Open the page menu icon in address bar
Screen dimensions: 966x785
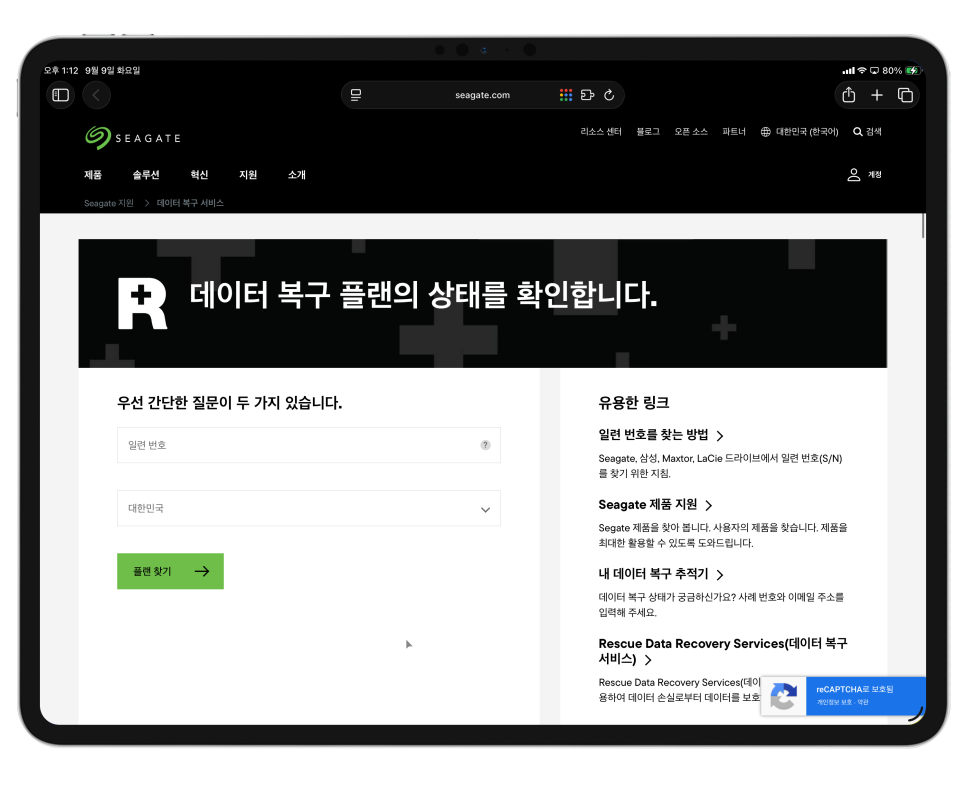tap(356, 95)
